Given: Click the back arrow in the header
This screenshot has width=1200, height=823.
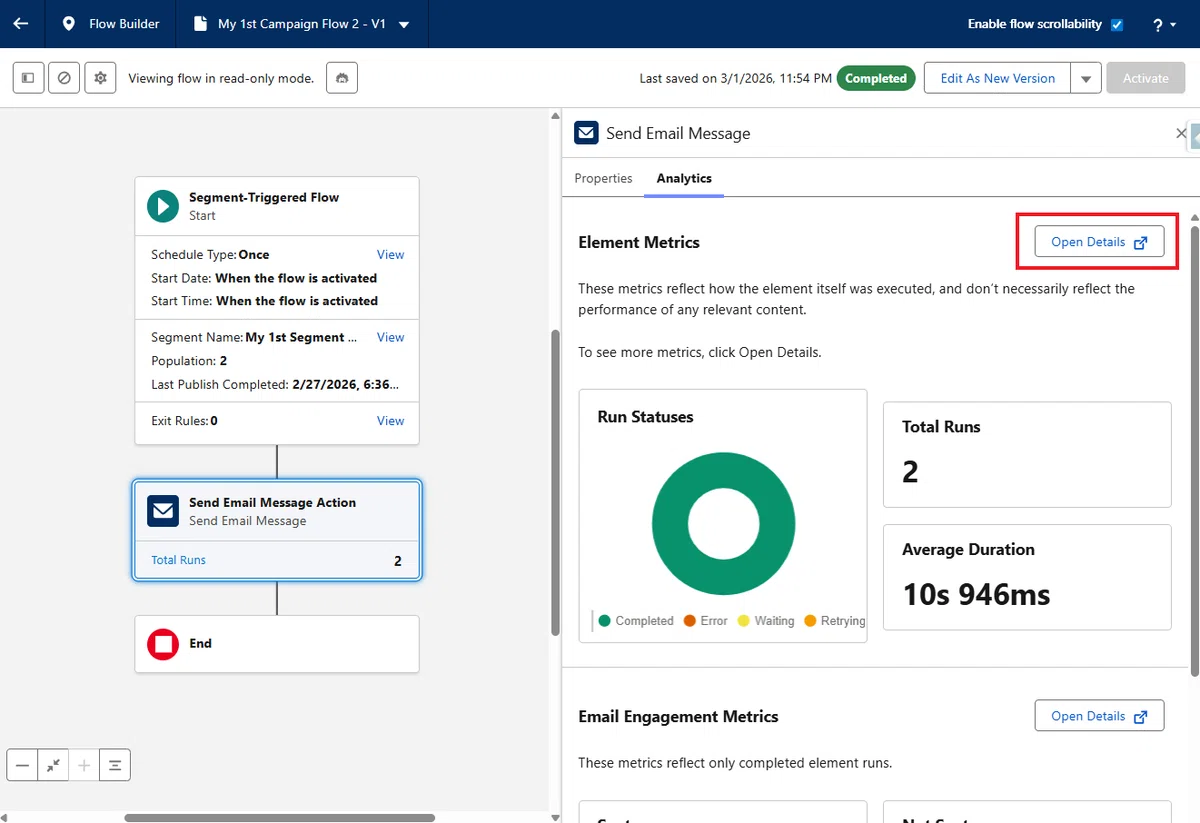Looking at the screenshot, I should (x=20, y=24).
